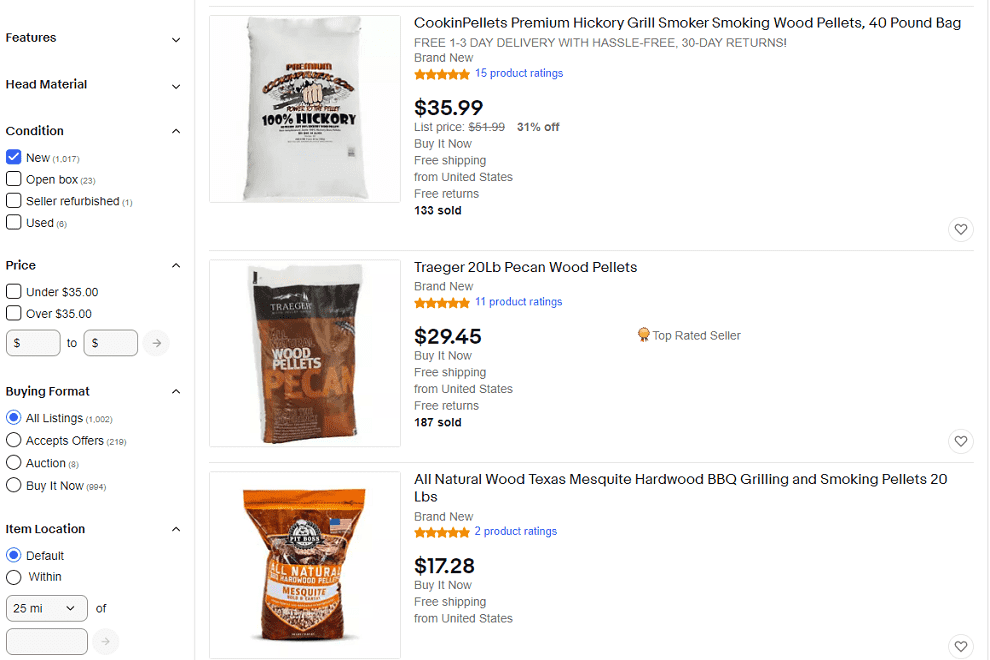
Task: Click the Top Rated Seller badge
Action: click(689, 335)
